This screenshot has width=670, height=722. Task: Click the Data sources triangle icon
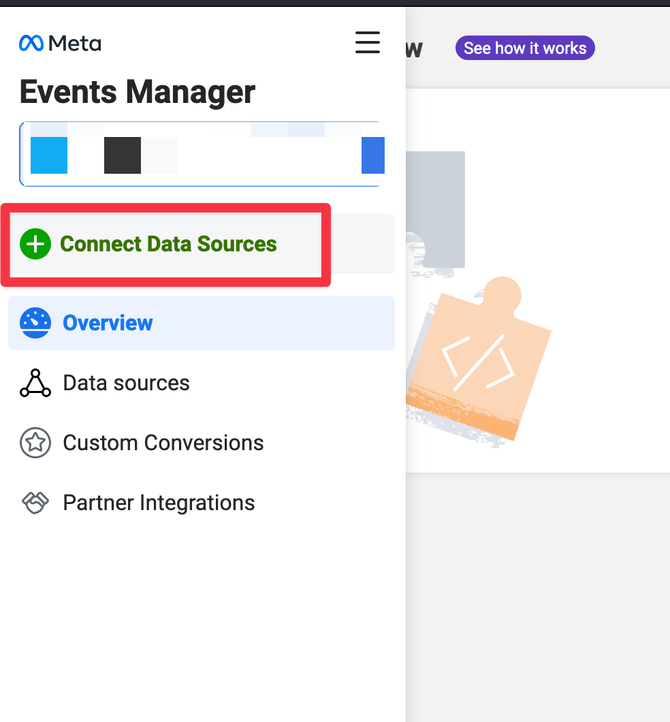click(35, 383)
